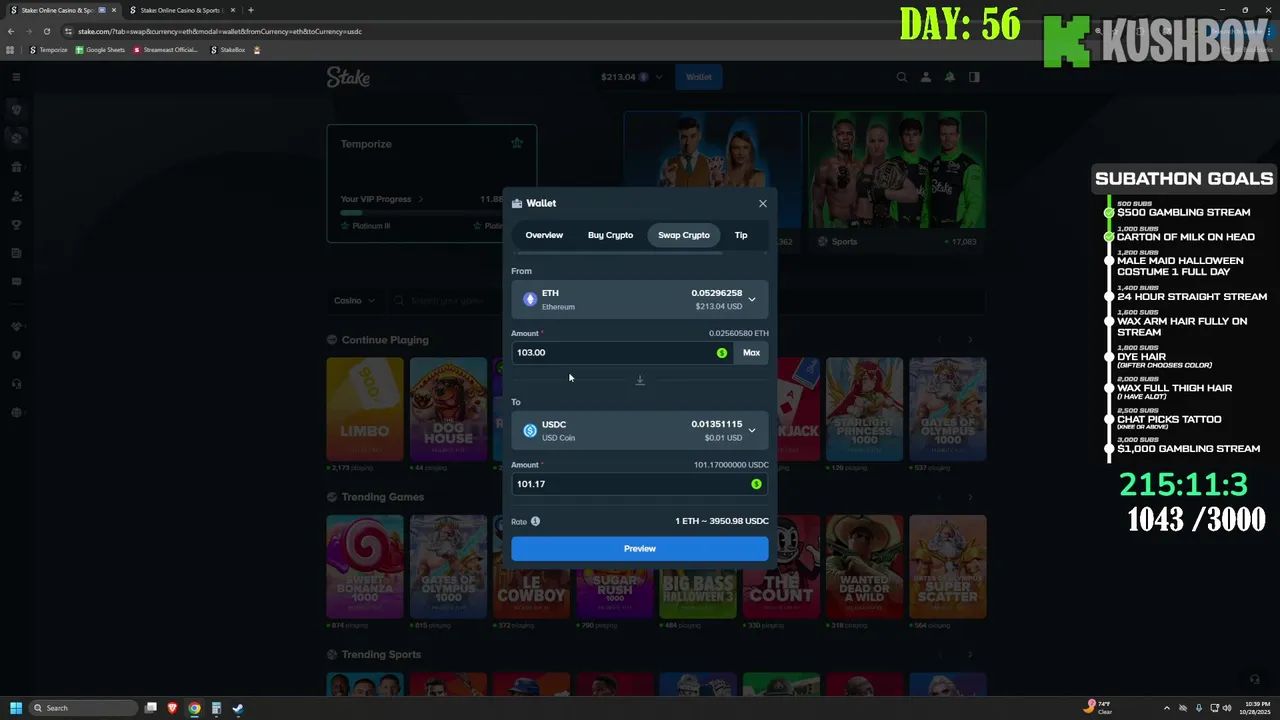Viewport: 1280px width, 720px height.
Task: Expand the ETH From currency dropdown
Action: pyautogui.click(x=640, y=300)
